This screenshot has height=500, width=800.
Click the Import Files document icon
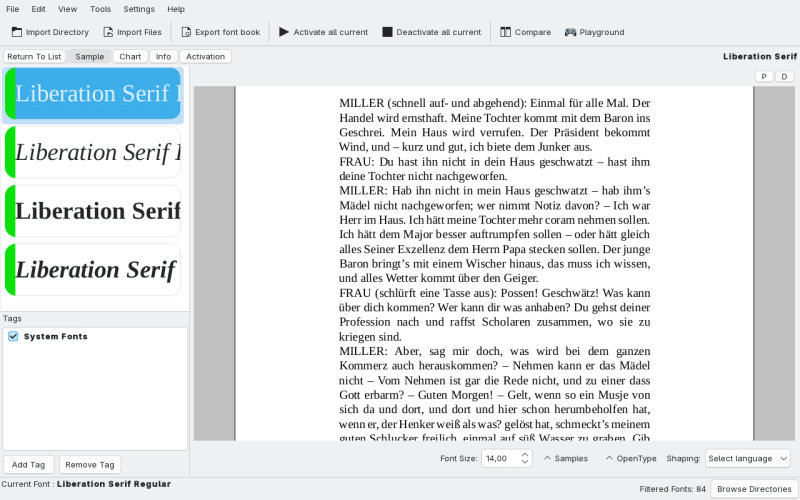point(108,32)
